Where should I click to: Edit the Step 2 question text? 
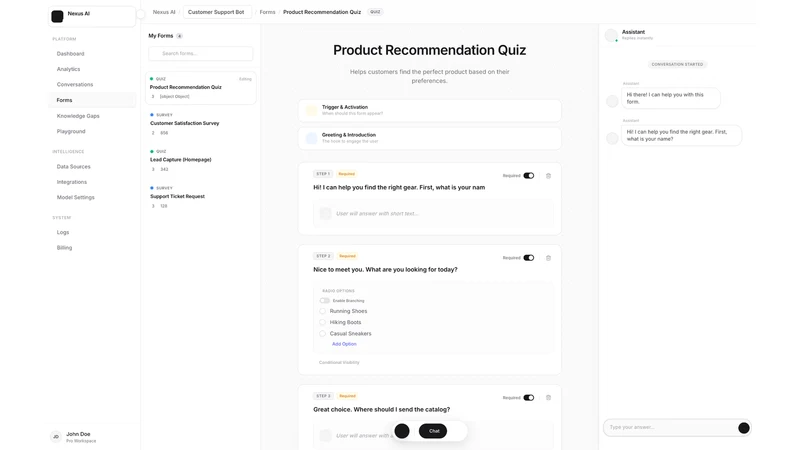point(385,270)
